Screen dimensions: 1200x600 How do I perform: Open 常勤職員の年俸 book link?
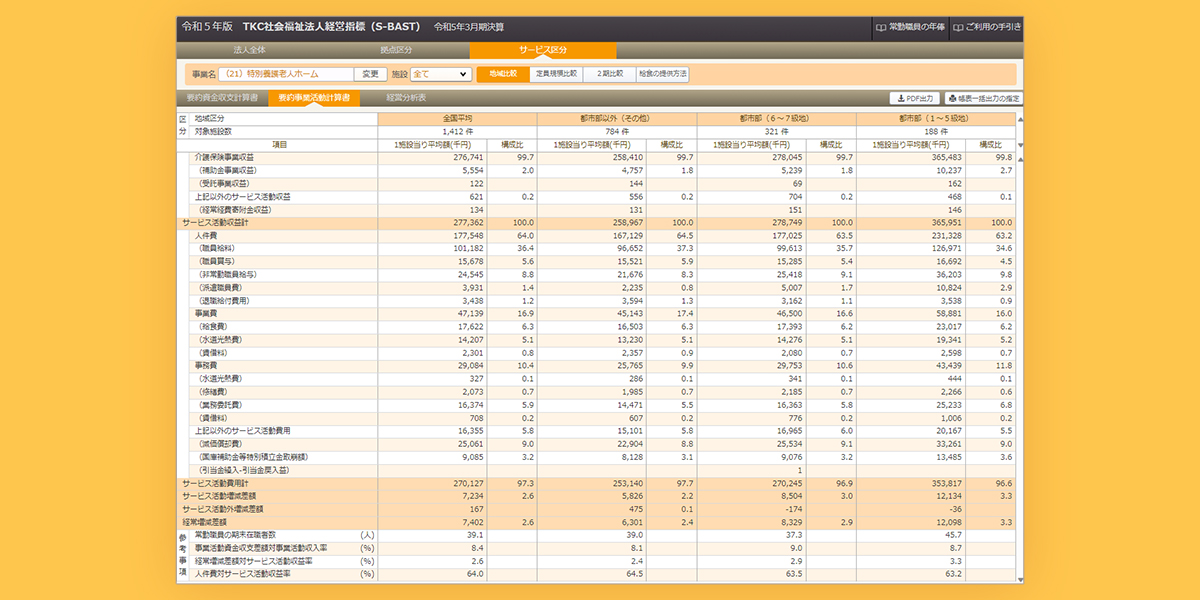point(910,28)
